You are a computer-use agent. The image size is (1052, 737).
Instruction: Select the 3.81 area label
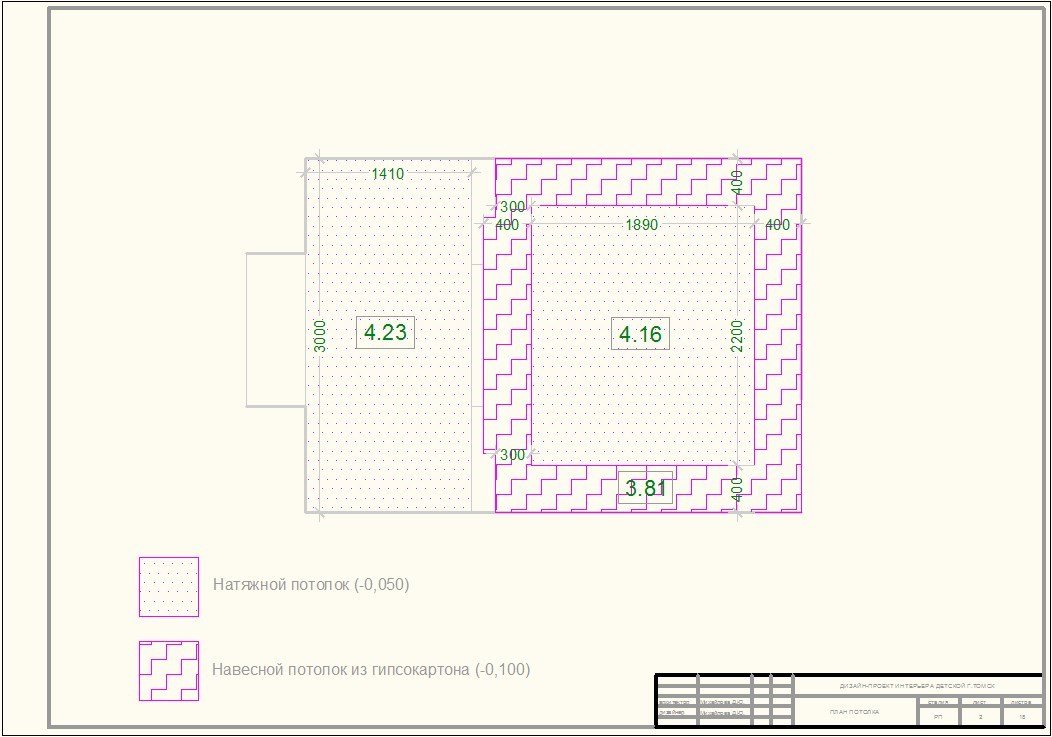(x=646, y=489)
